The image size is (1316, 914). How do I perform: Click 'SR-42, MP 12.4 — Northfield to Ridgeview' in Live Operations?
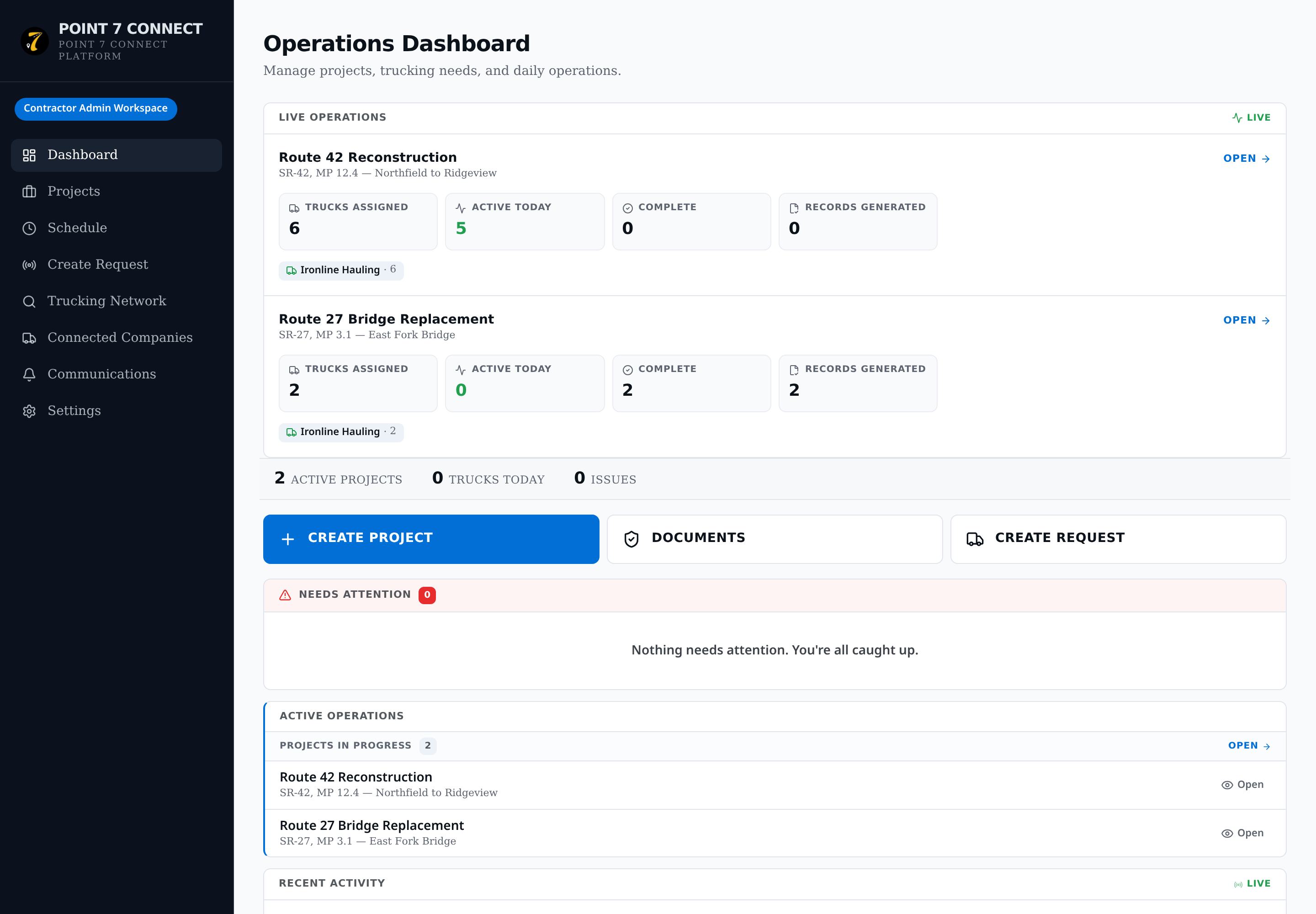pyautogui.click(x=387, y=174)
